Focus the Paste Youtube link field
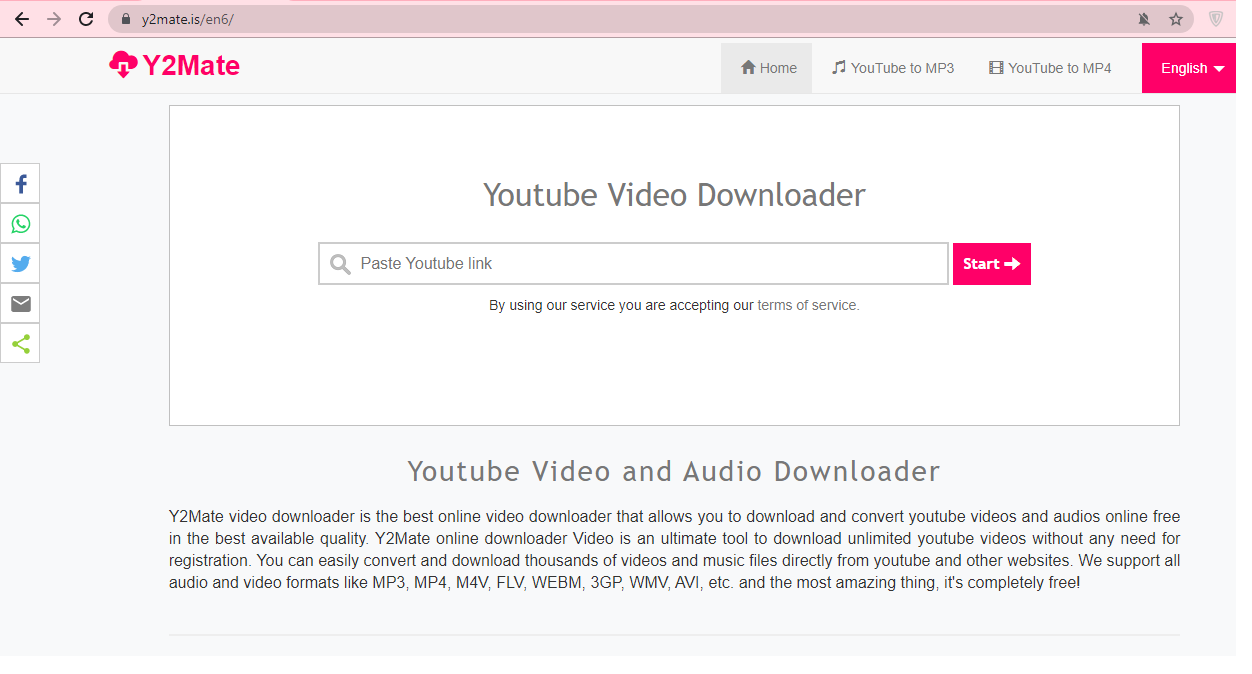 pos(640,264)
